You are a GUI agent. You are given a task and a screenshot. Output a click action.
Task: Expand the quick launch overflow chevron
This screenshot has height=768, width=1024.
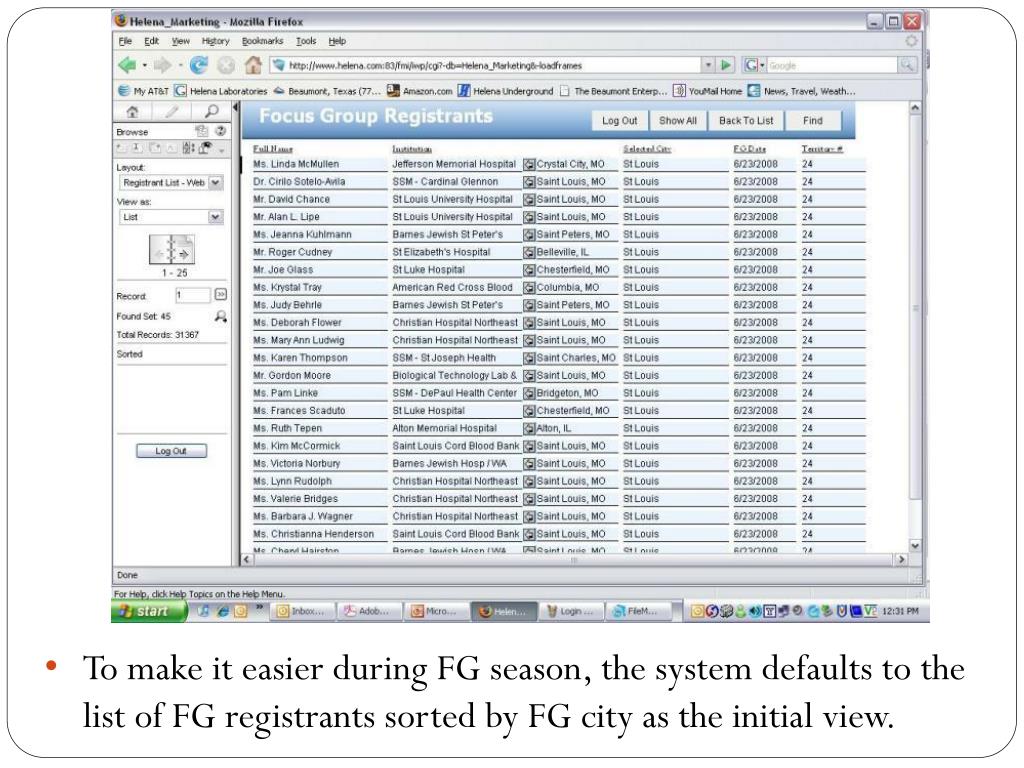coord(259,607)
